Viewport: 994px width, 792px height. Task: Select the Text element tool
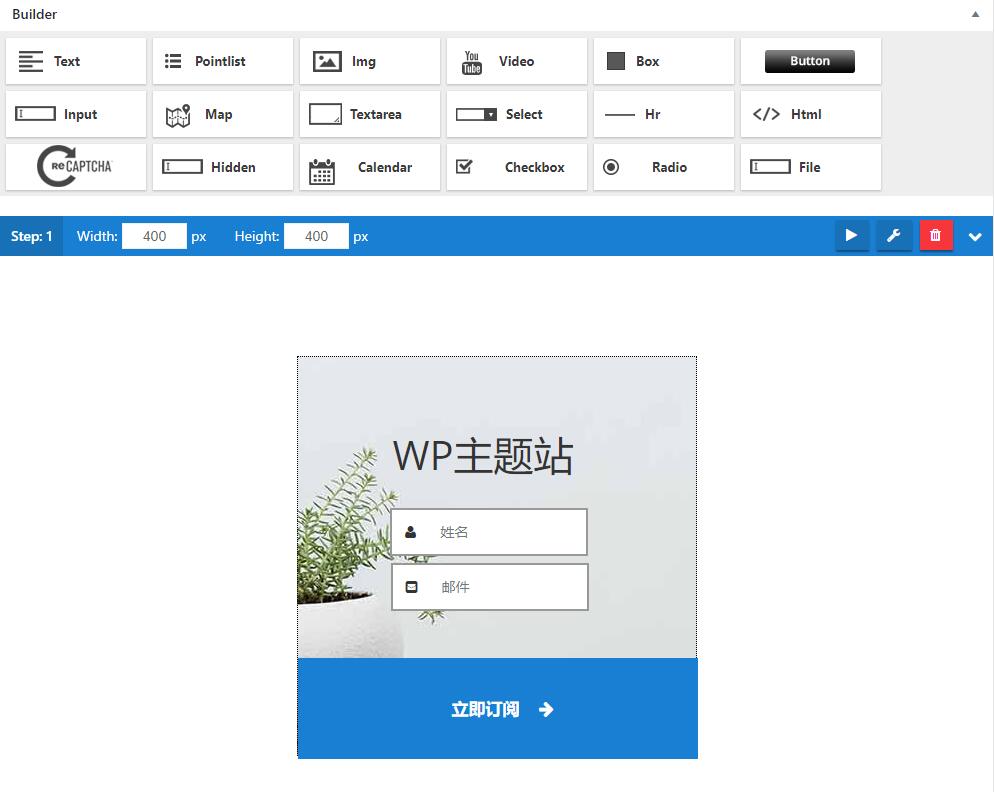(x=75, y=60)
